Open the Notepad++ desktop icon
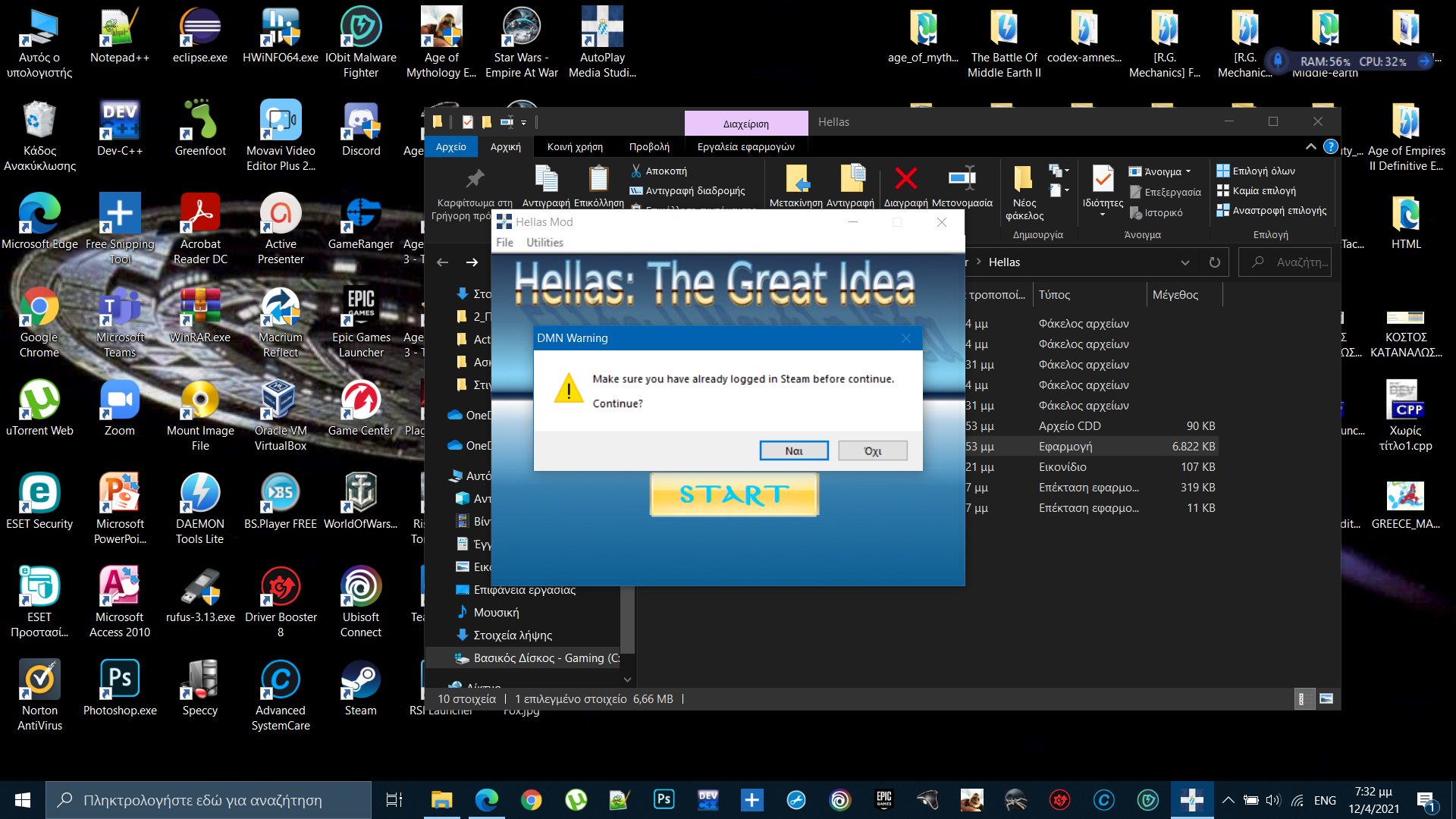Image resolution: width=1456 pixels, height=819 pixels. 120,36
